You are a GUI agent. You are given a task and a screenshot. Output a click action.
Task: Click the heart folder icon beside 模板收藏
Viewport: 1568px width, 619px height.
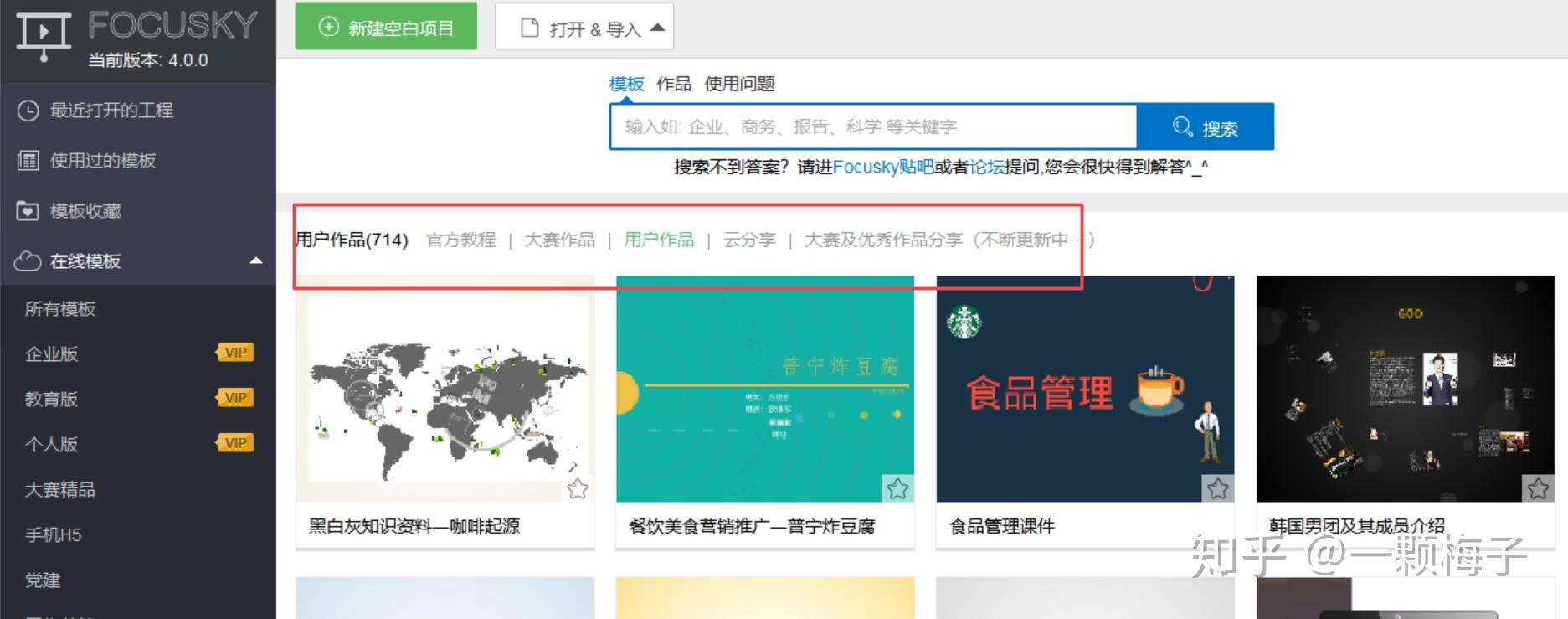(x=28, y=211)
